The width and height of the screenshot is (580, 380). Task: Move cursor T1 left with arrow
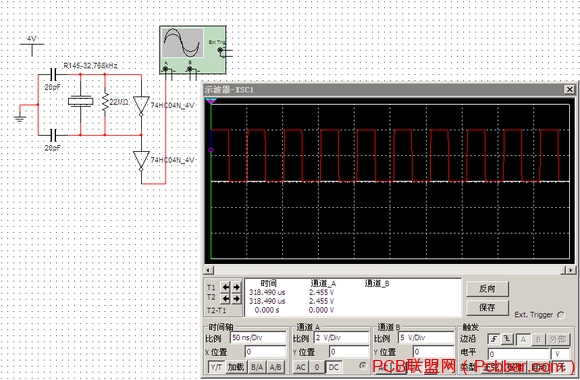pyautogui.click(x=226, y=287)
